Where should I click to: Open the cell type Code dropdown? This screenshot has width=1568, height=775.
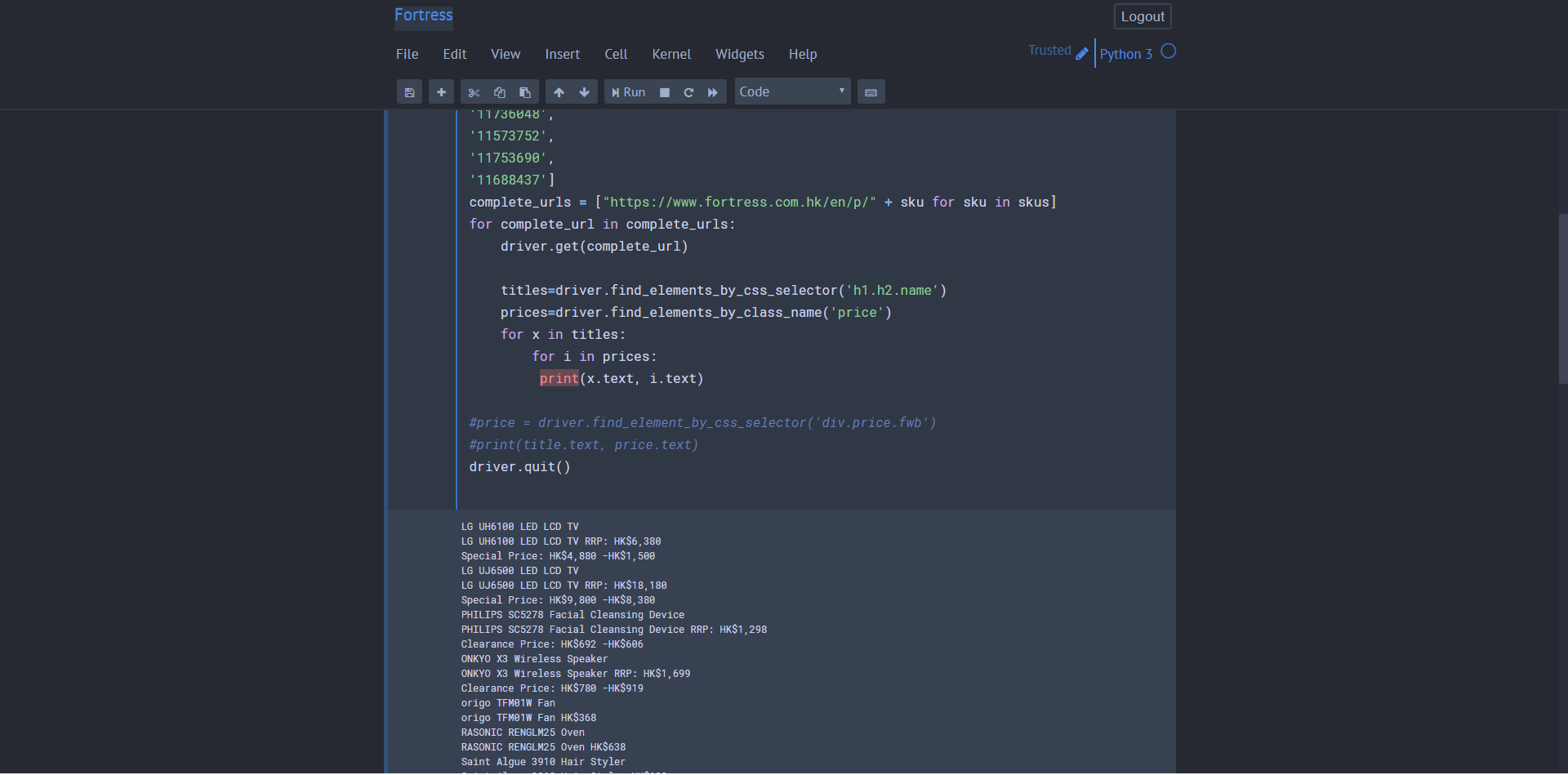coord(791,92)
